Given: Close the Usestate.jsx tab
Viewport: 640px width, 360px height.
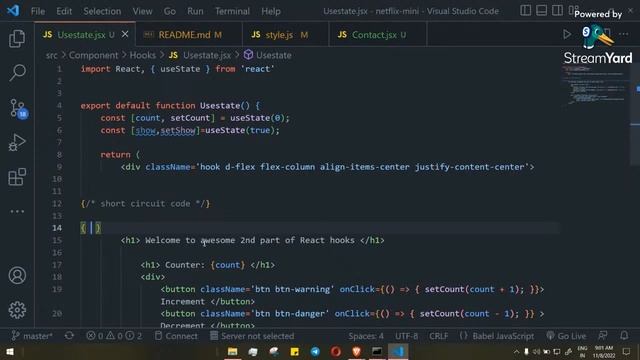Looking at the screenshot, I should [125, 34].
